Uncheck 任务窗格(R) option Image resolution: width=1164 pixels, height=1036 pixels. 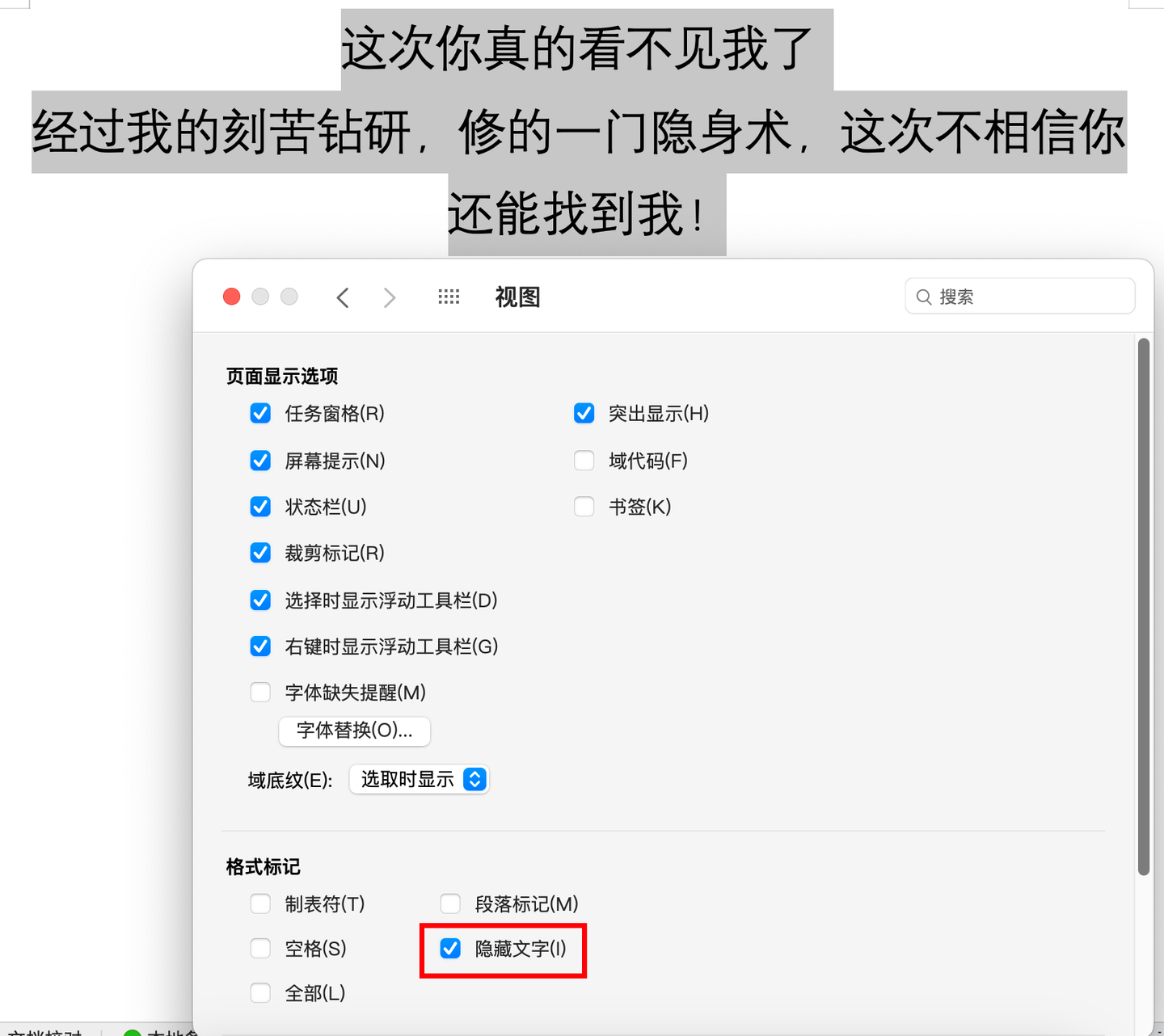[x=260, y=414]
